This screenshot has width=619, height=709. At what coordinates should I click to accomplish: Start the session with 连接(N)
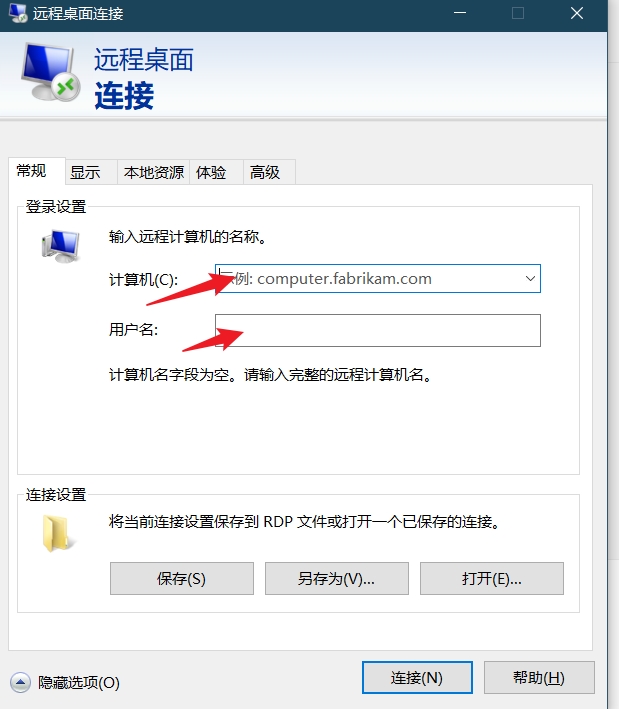pyautogui.click(x=417, y=677)
